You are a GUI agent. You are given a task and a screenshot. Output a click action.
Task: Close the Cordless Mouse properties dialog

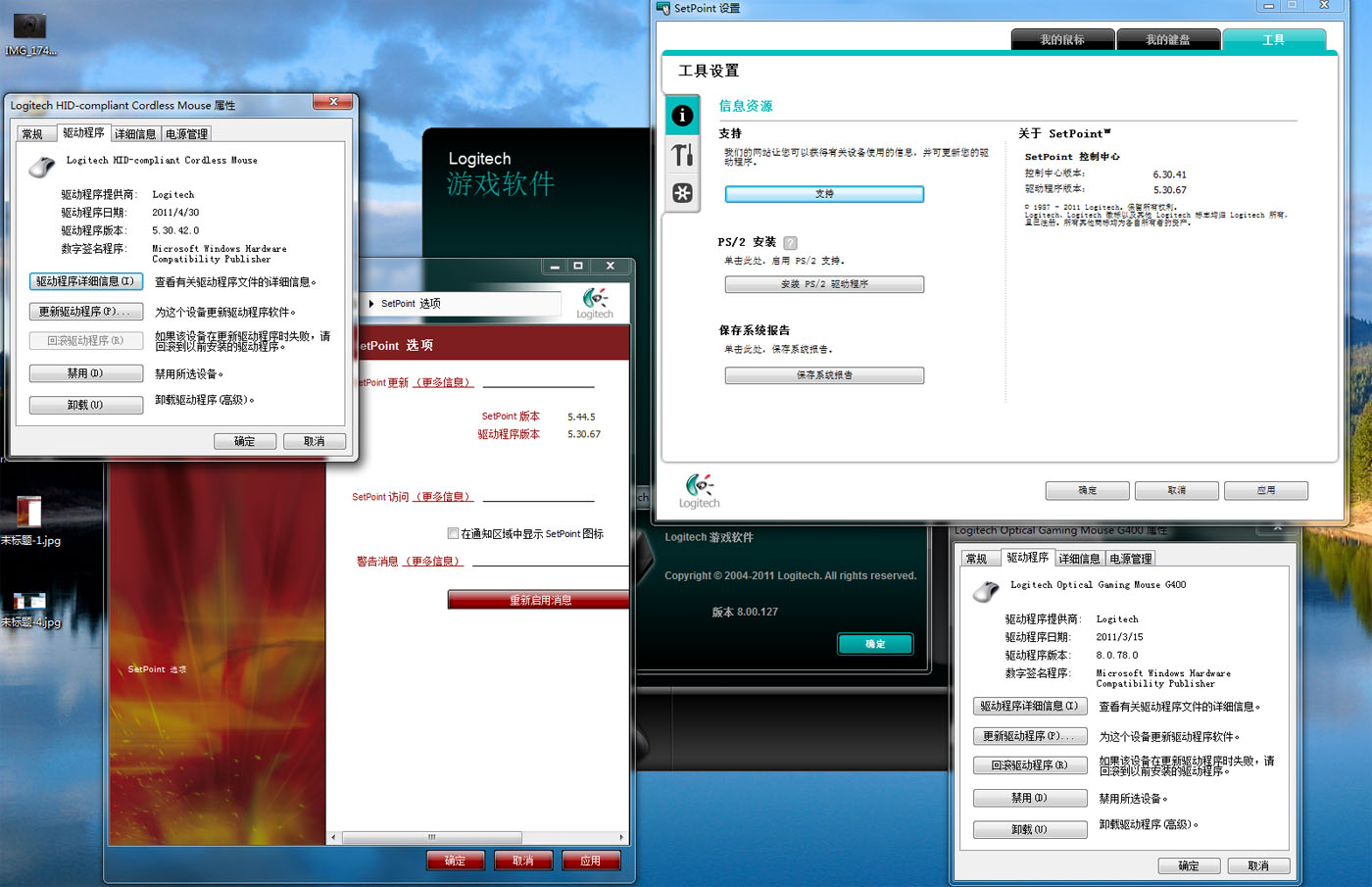coord(333,102)
